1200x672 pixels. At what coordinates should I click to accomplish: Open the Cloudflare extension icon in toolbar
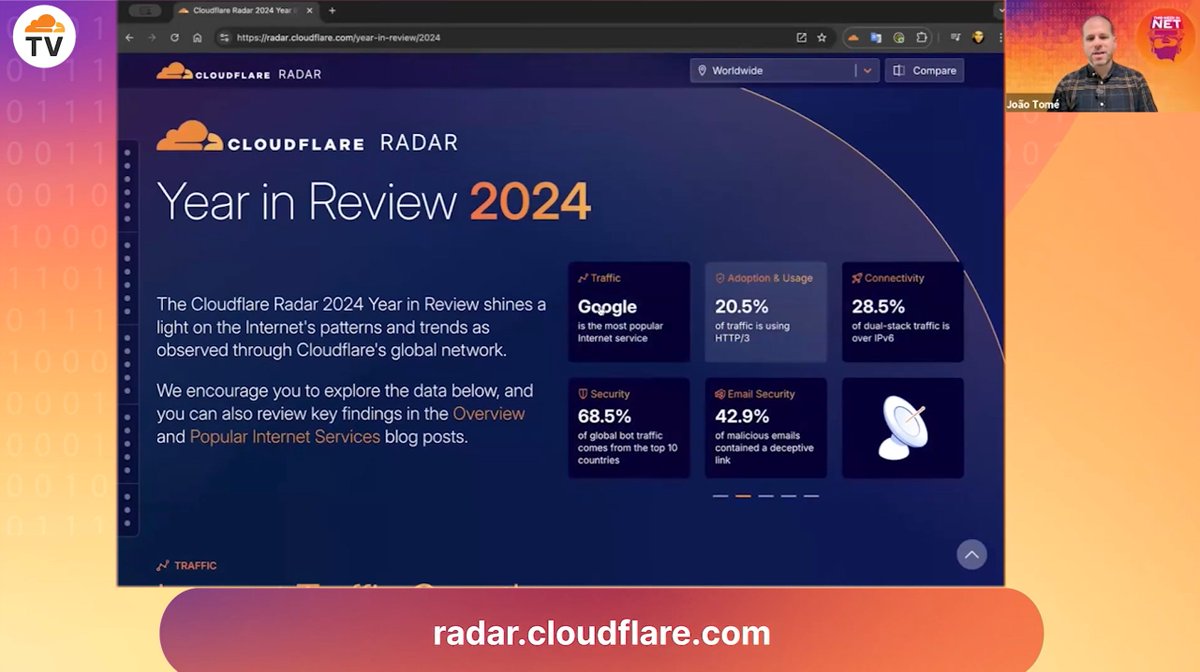tap(853, 37)
